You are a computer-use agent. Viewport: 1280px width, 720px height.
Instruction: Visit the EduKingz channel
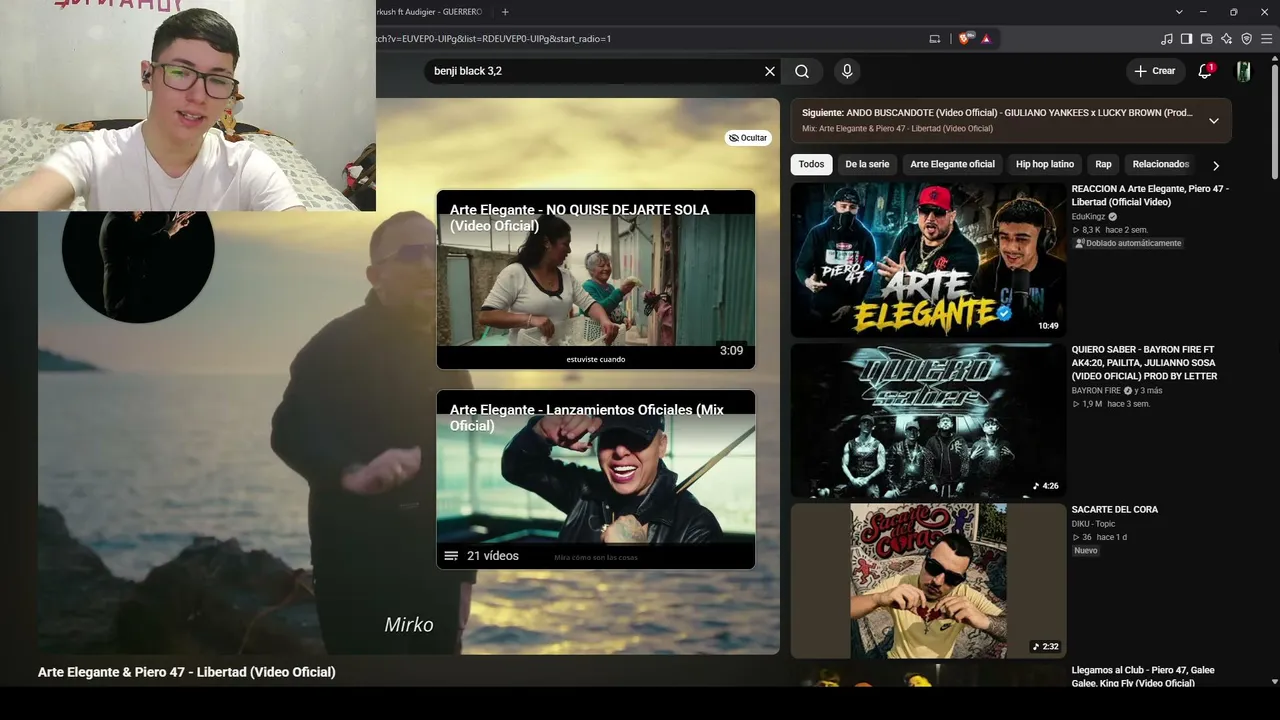(x=1088, y=216)
